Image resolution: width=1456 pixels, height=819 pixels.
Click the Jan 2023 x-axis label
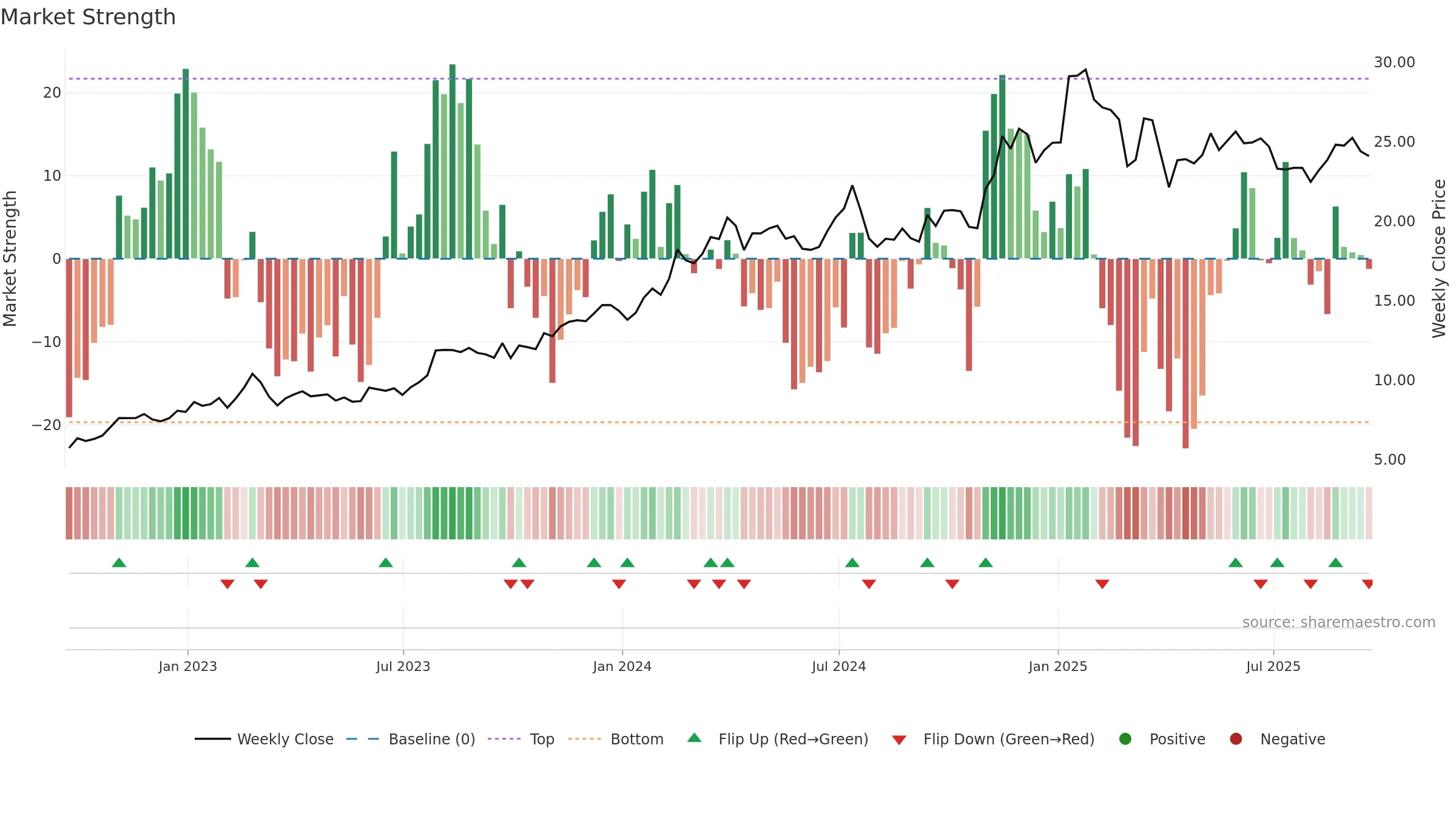[x=188, y=666]
